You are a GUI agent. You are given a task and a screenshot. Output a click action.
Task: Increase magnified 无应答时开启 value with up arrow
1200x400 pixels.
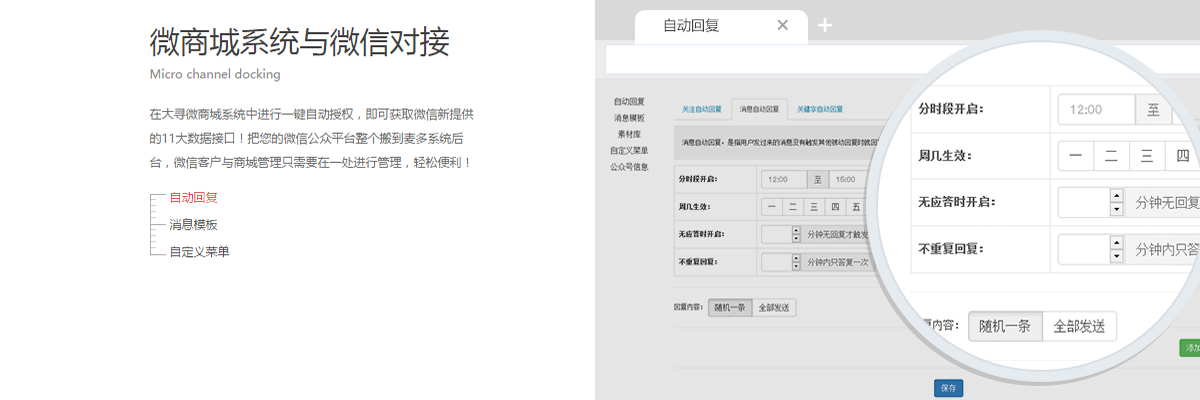coord(1117,196)
